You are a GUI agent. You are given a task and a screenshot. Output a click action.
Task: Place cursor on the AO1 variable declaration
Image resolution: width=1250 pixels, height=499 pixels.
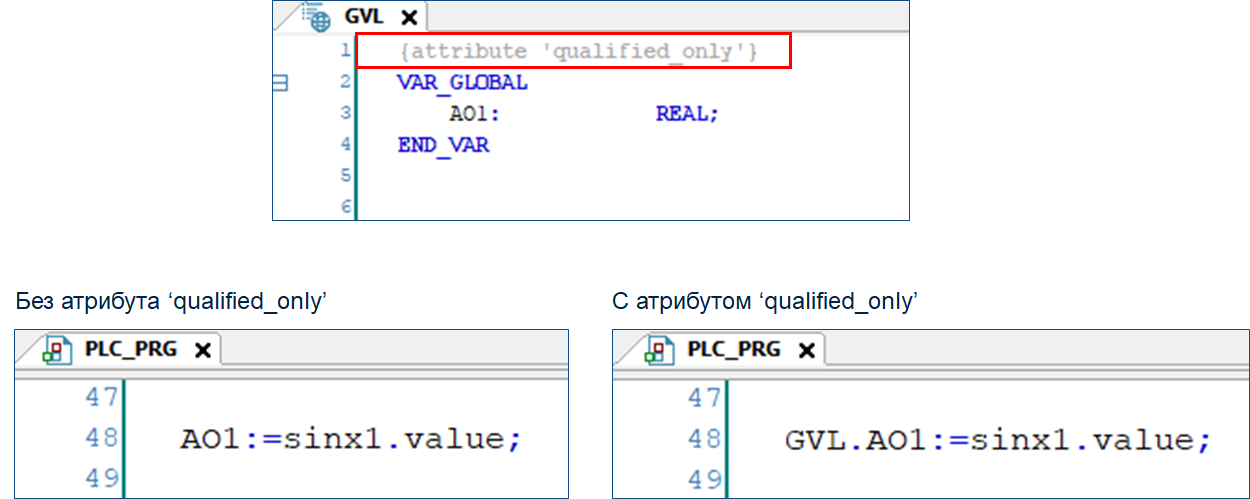pyautogui.click(x=474, y=114)
